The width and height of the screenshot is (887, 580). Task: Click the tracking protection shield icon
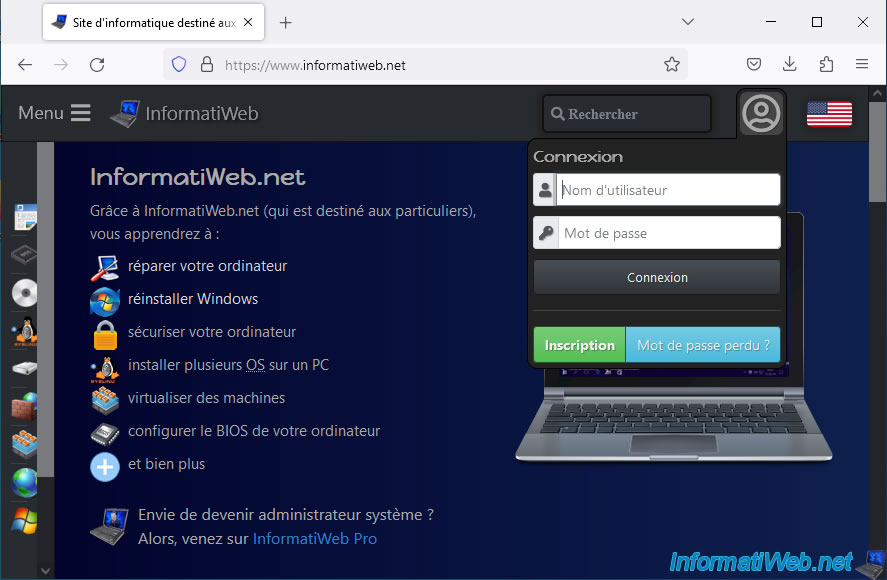tap(179, 65)
